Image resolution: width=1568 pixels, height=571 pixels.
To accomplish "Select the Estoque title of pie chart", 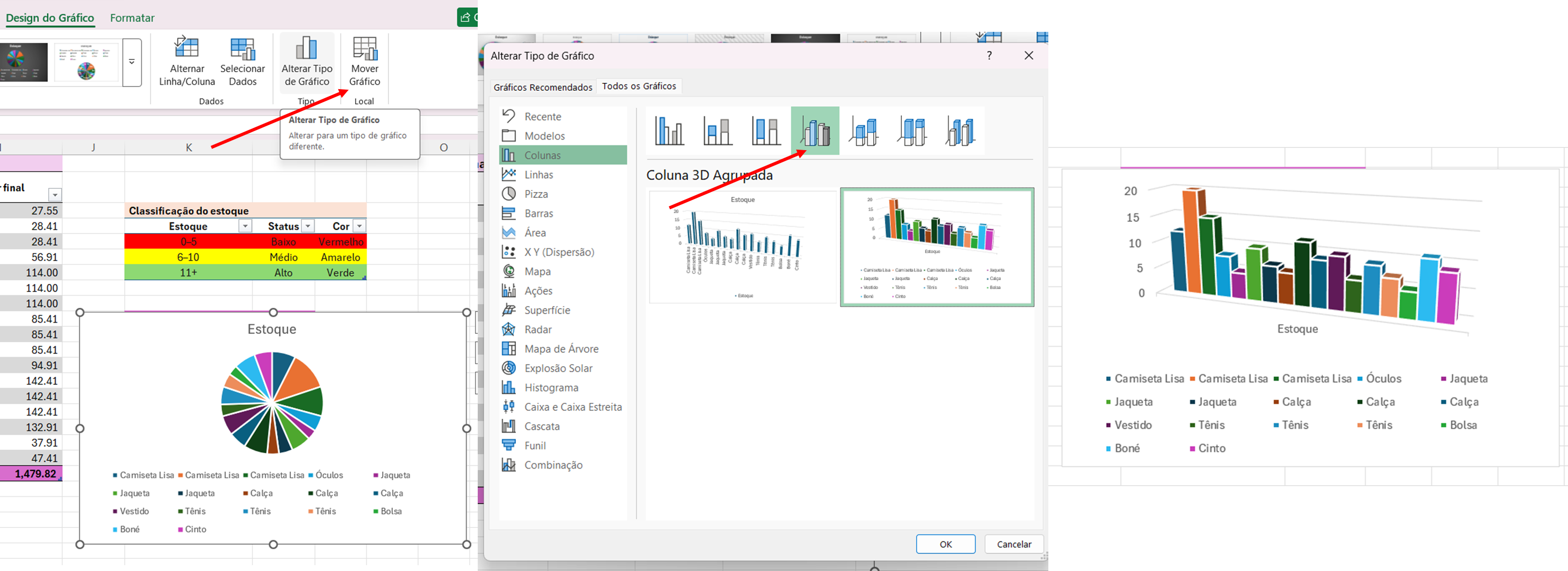I will click(271, 330).
